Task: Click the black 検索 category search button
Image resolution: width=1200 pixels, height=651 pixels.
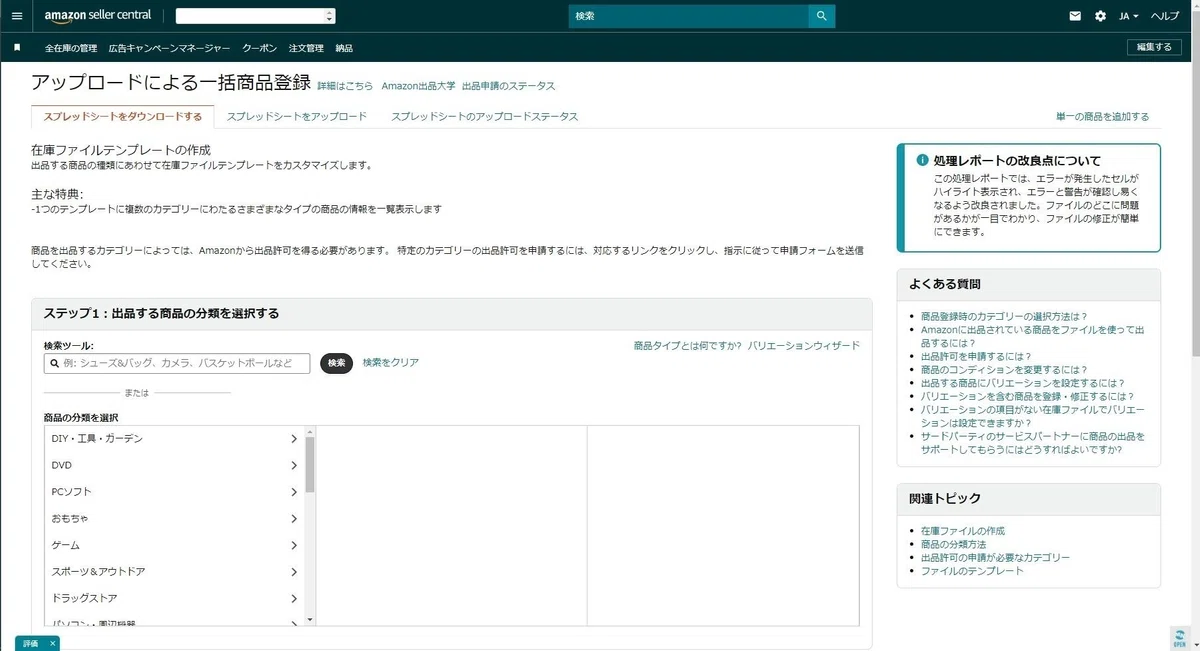Action: [x=337, y=363]
